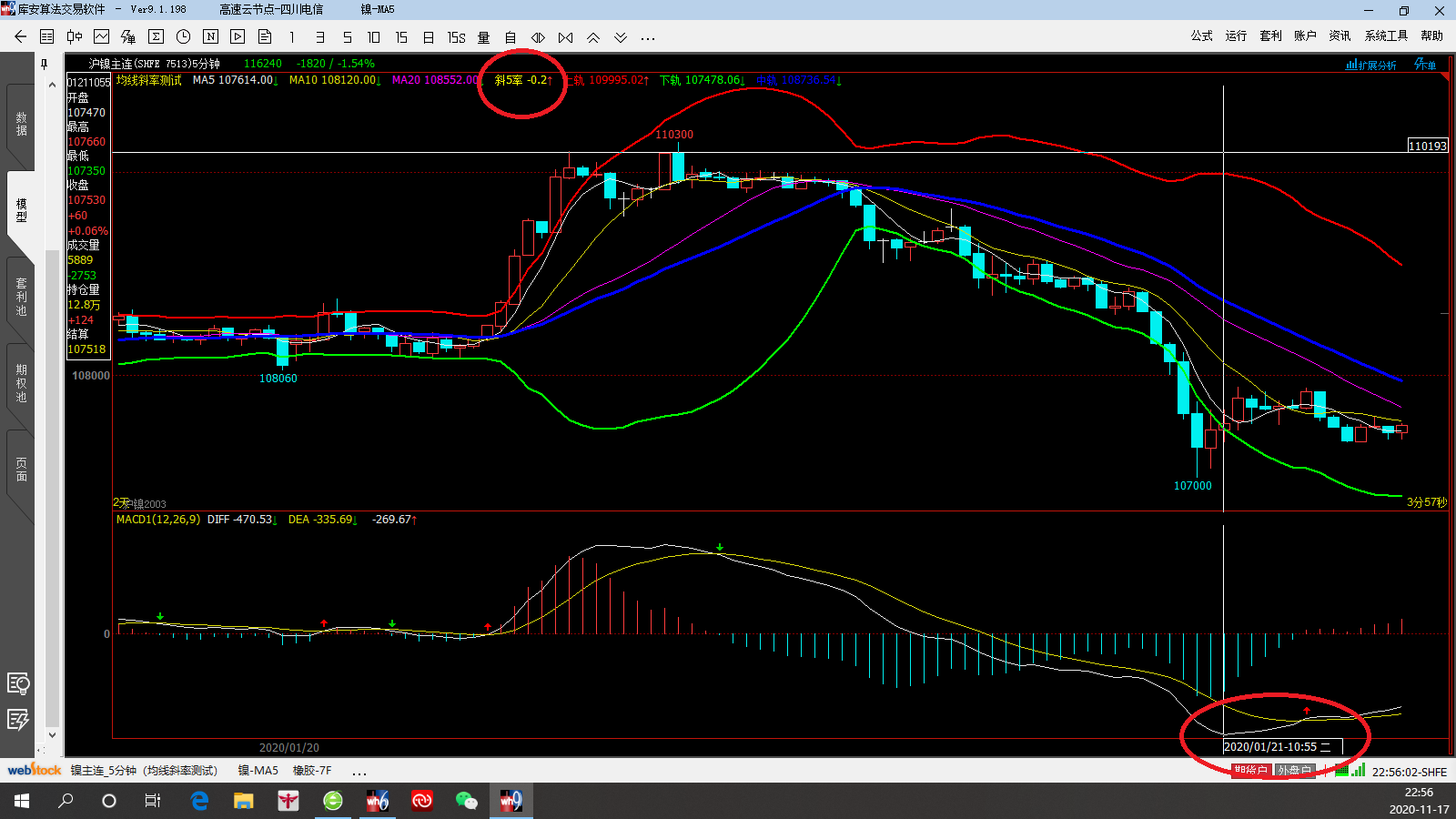This screenshot has height=819, width=1456.
Task: Expand bottom tab bar '...' overflow
Action: [x=359, y=772]
